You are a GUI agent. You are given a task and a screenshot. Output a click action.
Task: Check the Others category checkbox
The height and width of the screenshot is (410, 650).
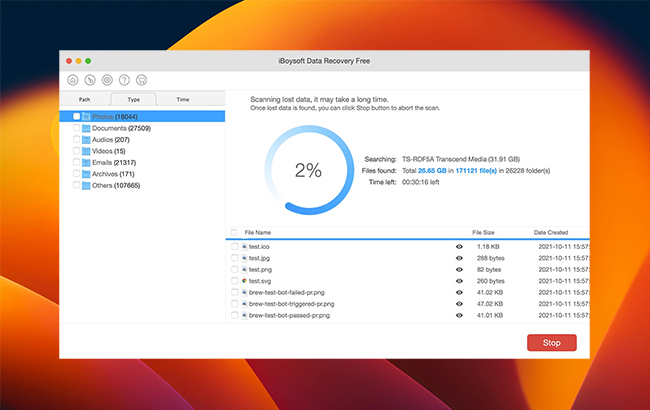click(76, 185)
